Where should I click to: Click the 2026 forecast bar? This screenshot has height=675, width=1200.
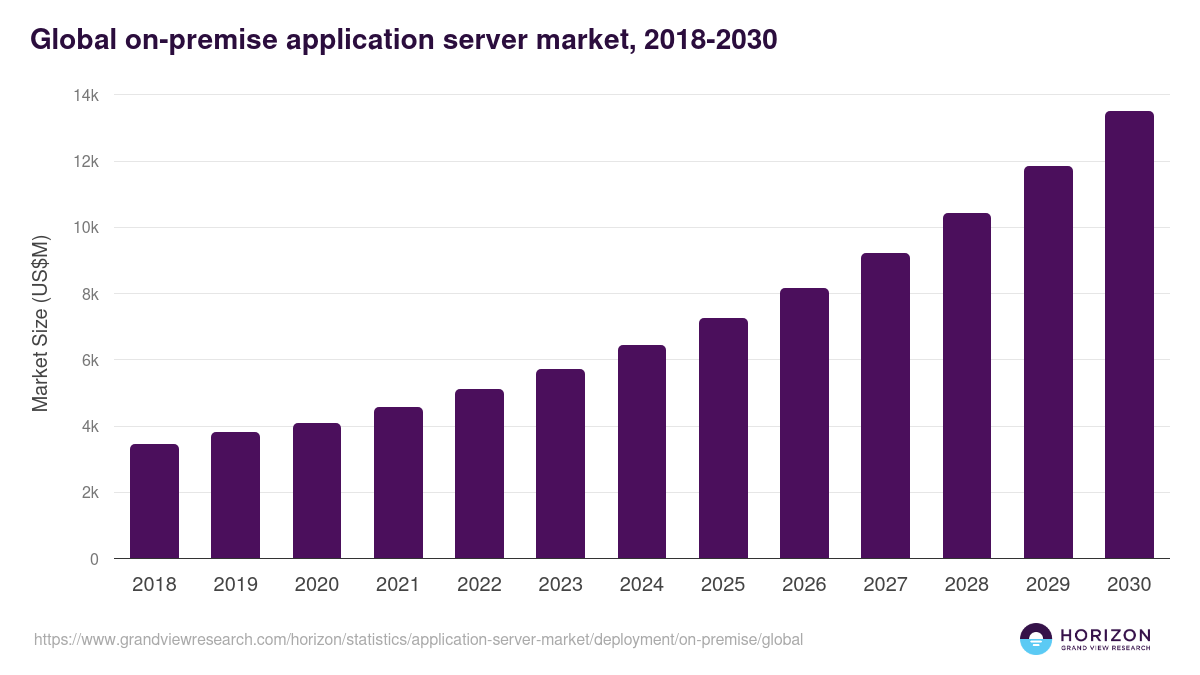point(804,423)
